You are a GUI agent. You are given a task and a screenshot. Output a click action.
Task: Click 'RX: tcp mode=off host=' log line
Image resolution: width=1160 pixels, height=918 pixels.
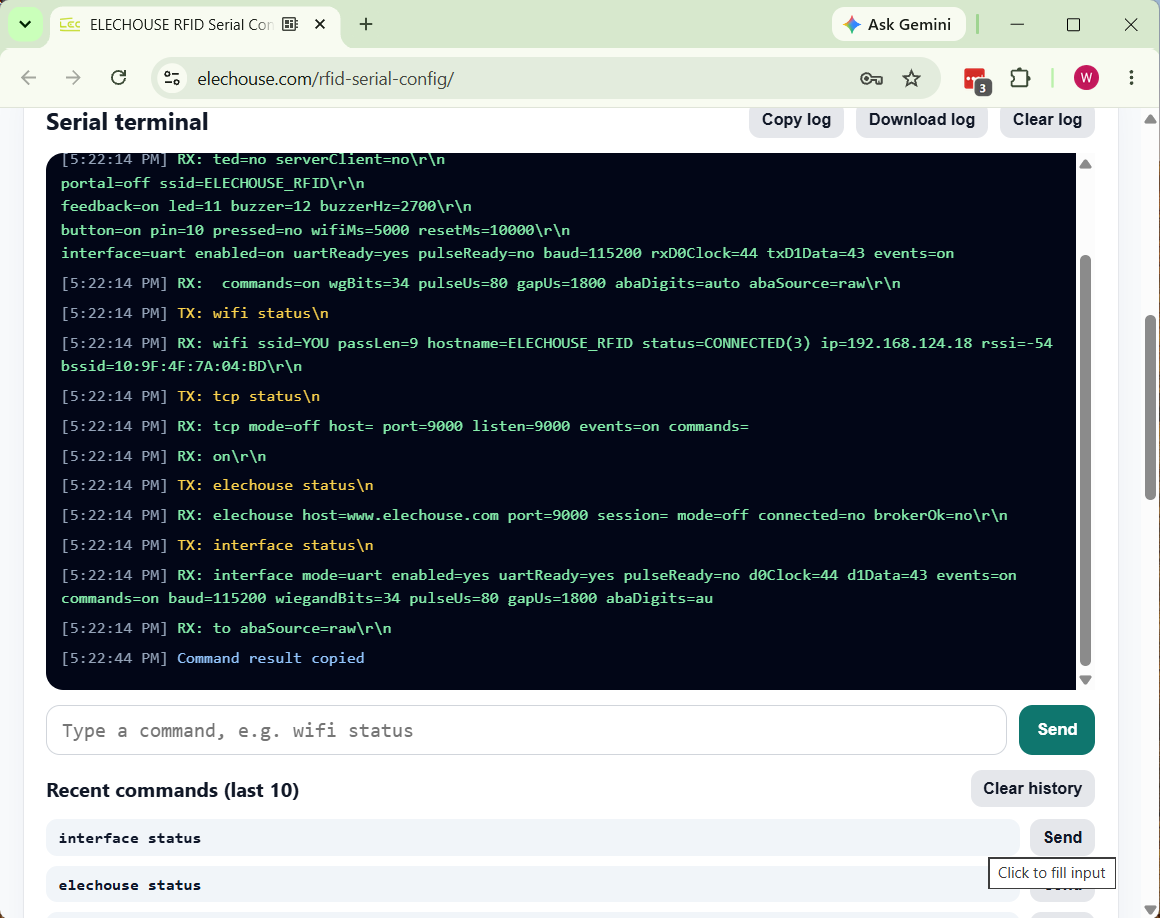click(405, 426)
